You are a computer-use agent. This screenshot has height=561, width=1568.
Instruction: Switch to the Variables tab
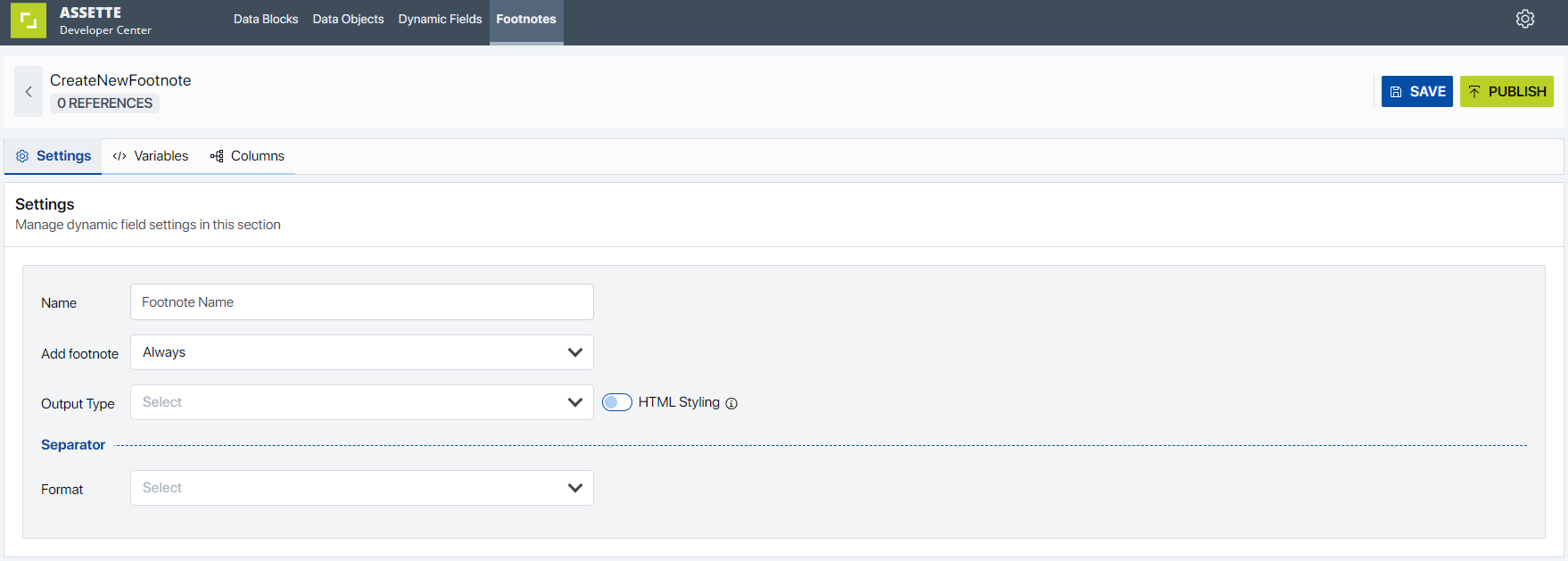click(x=161, y=156)
